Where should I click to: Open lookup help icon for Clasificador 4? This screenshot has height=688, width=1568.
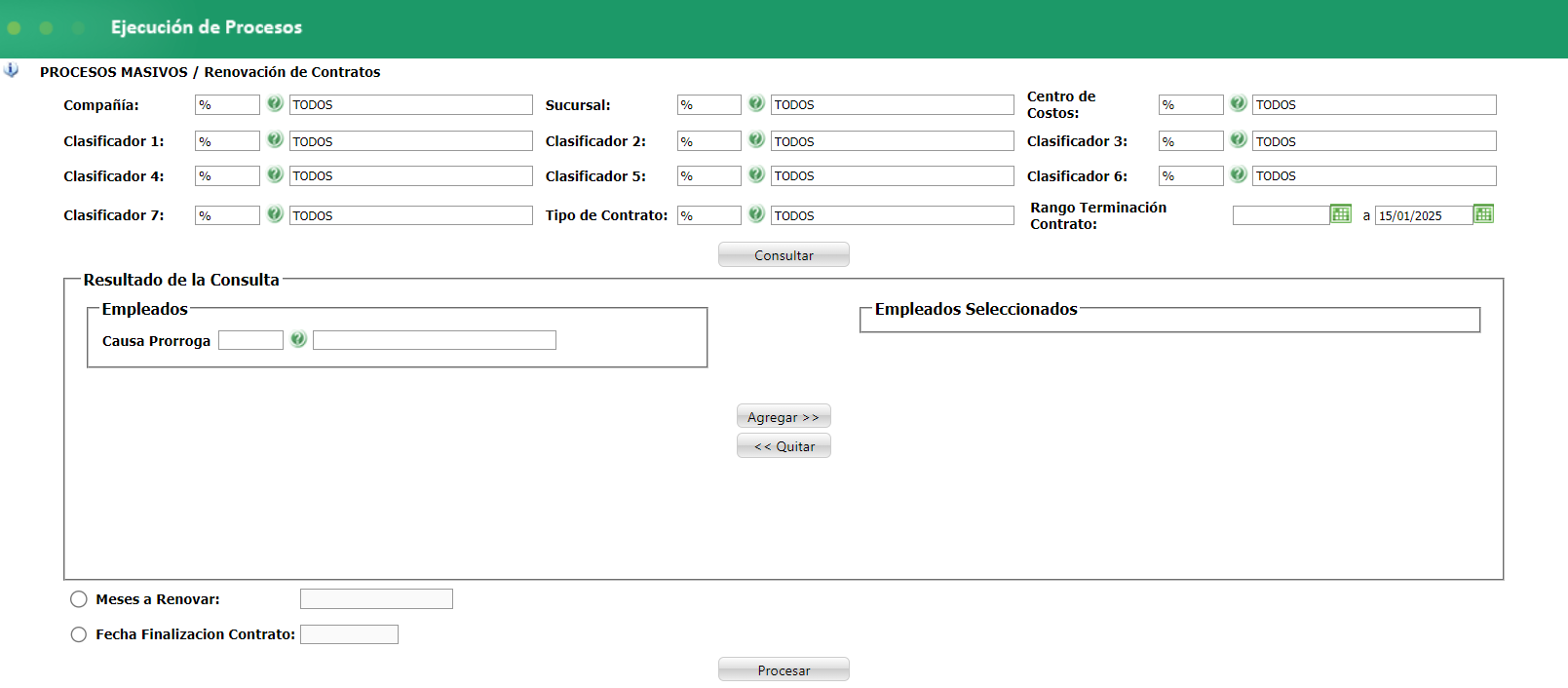click(275, 174)
